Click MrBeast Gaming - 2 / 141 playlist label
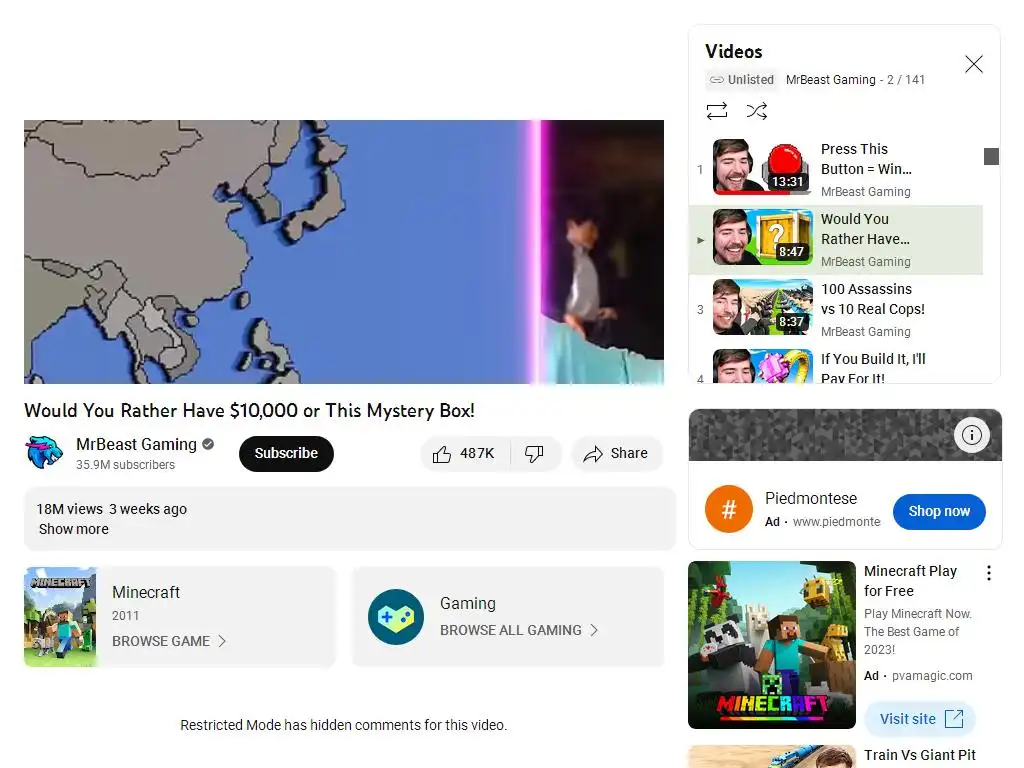Screen dimensions: 1024x768 pyautogui.click(x=856, y=80)
